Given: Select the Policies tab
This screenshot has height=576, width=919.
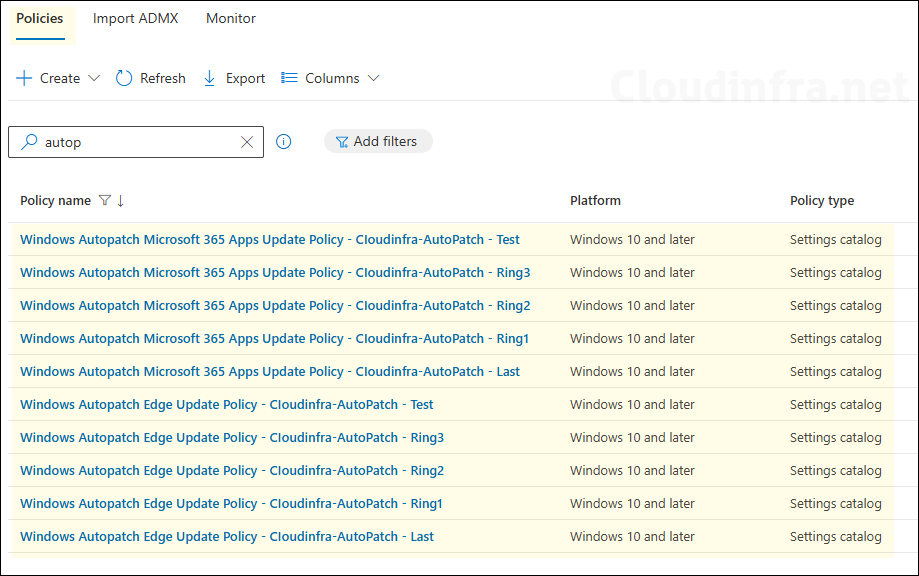Looking at the screenshot, I should [40, 18].
